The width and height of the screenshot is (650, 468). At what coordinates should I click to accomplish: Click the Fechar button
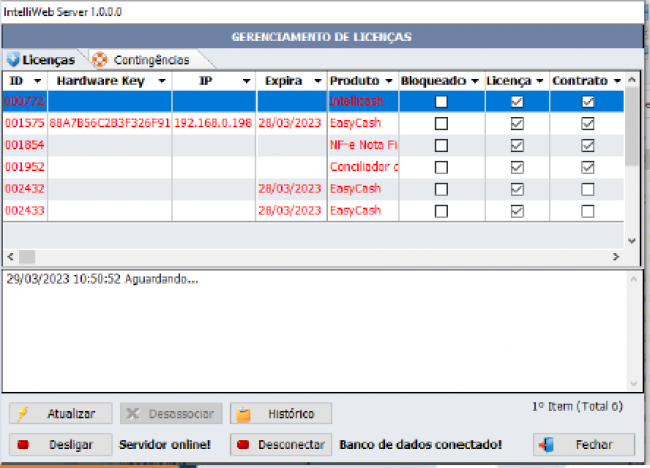point(584,445)
